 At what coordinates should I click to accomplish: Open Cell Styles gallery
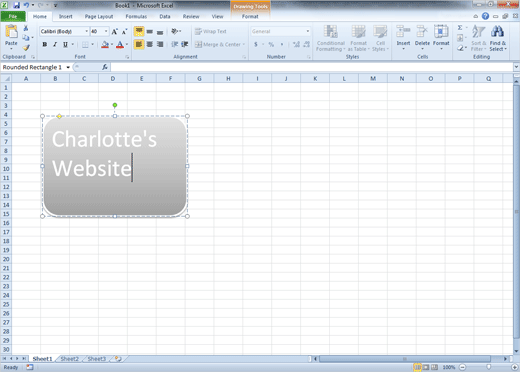click(x=380, y=38)
